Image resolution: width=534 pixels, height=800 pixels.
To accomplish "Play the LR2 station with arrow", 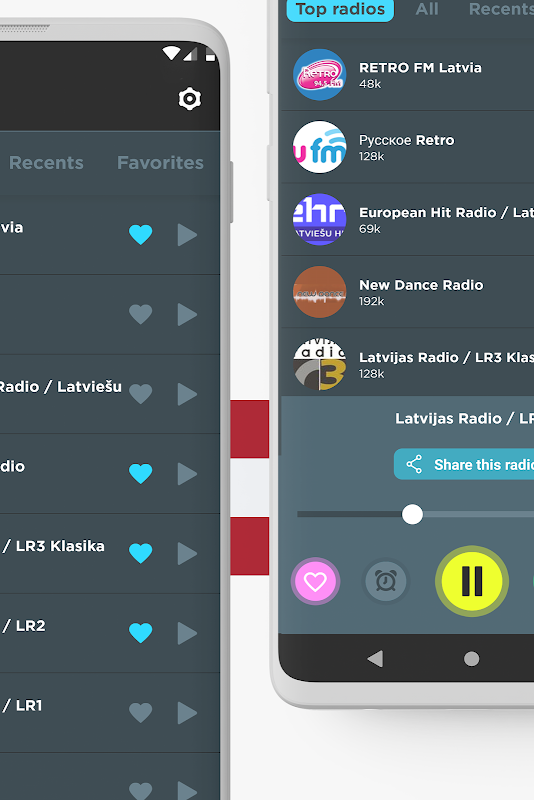I will pos(187,633).
